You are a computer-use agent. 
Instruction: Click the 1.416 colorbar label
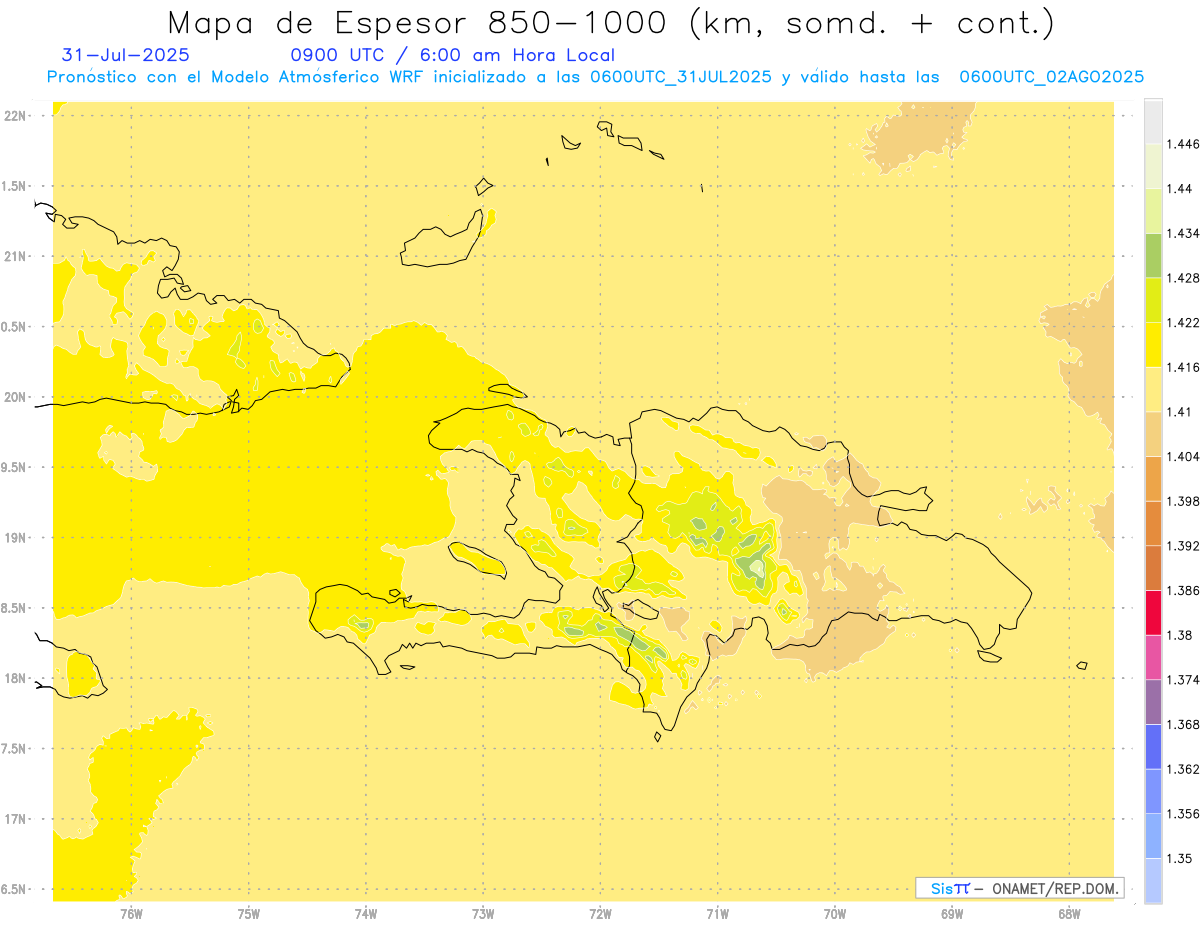(x=1182, y=367)
